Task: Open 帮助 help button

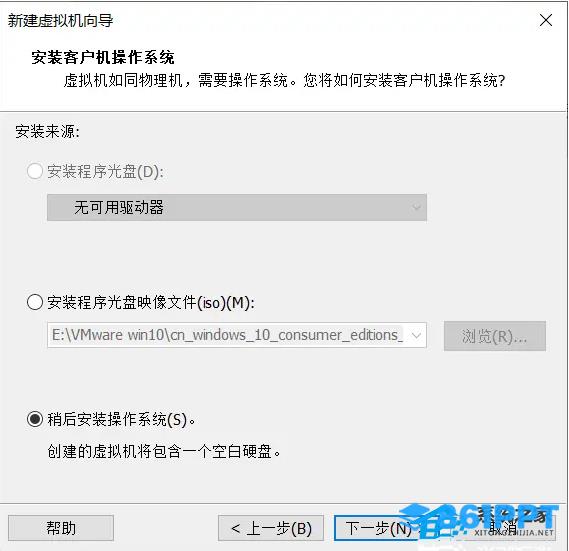Action: click(x=61, y=528)
